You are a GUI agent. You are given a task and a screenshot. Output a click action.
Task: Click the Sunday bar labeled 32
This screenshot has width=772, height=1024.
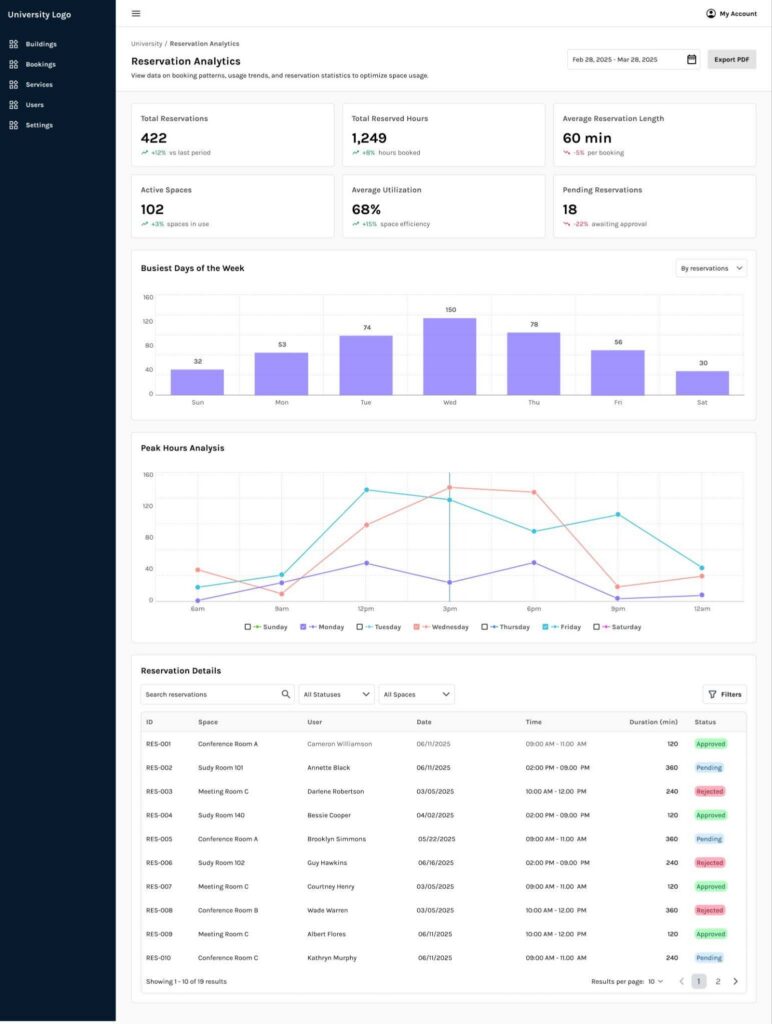197,382
